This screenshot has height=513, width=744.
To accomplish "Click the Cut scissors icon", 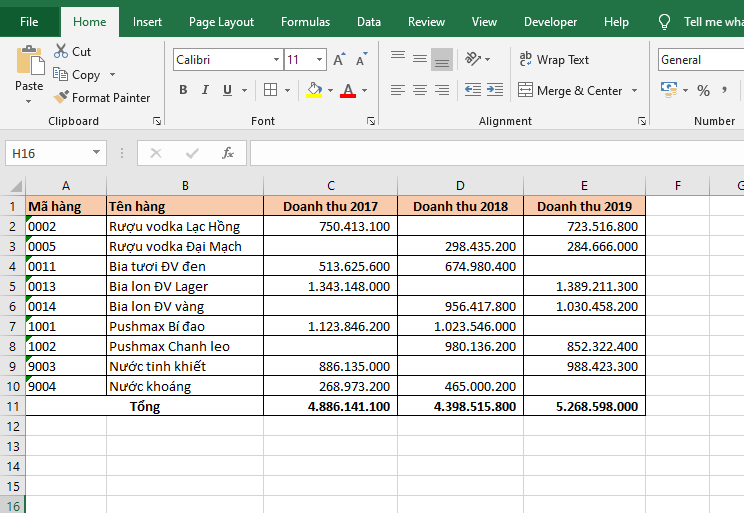I will coord(61,51).
